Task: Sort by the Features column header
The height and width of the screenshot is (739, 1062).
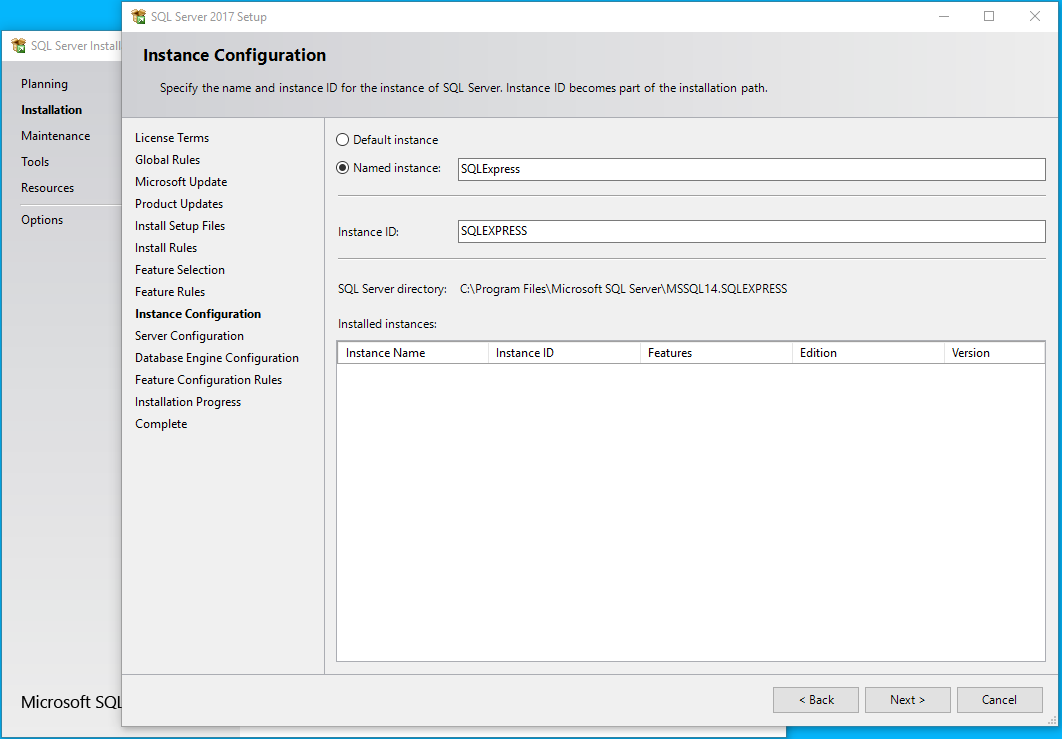Action: pos(716,353)
